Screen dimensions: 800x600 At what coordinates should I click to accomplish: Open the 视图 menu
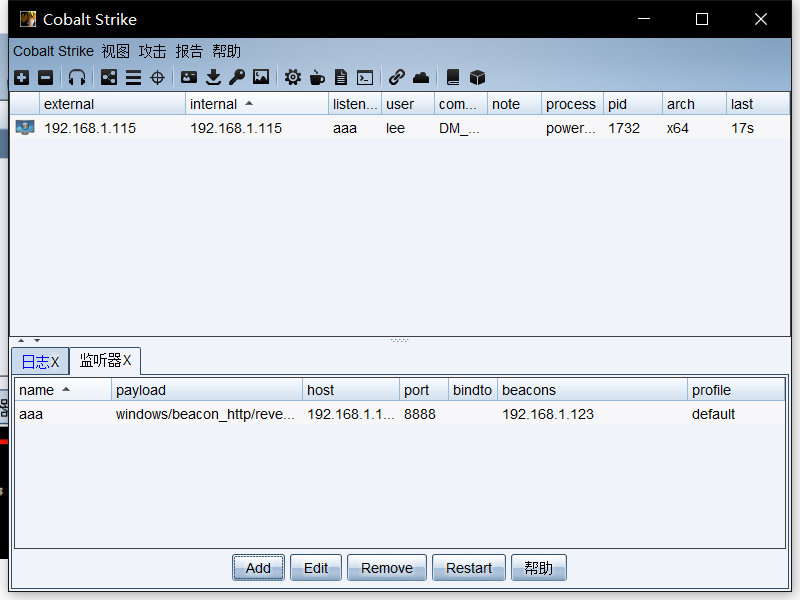pos(115,51)
